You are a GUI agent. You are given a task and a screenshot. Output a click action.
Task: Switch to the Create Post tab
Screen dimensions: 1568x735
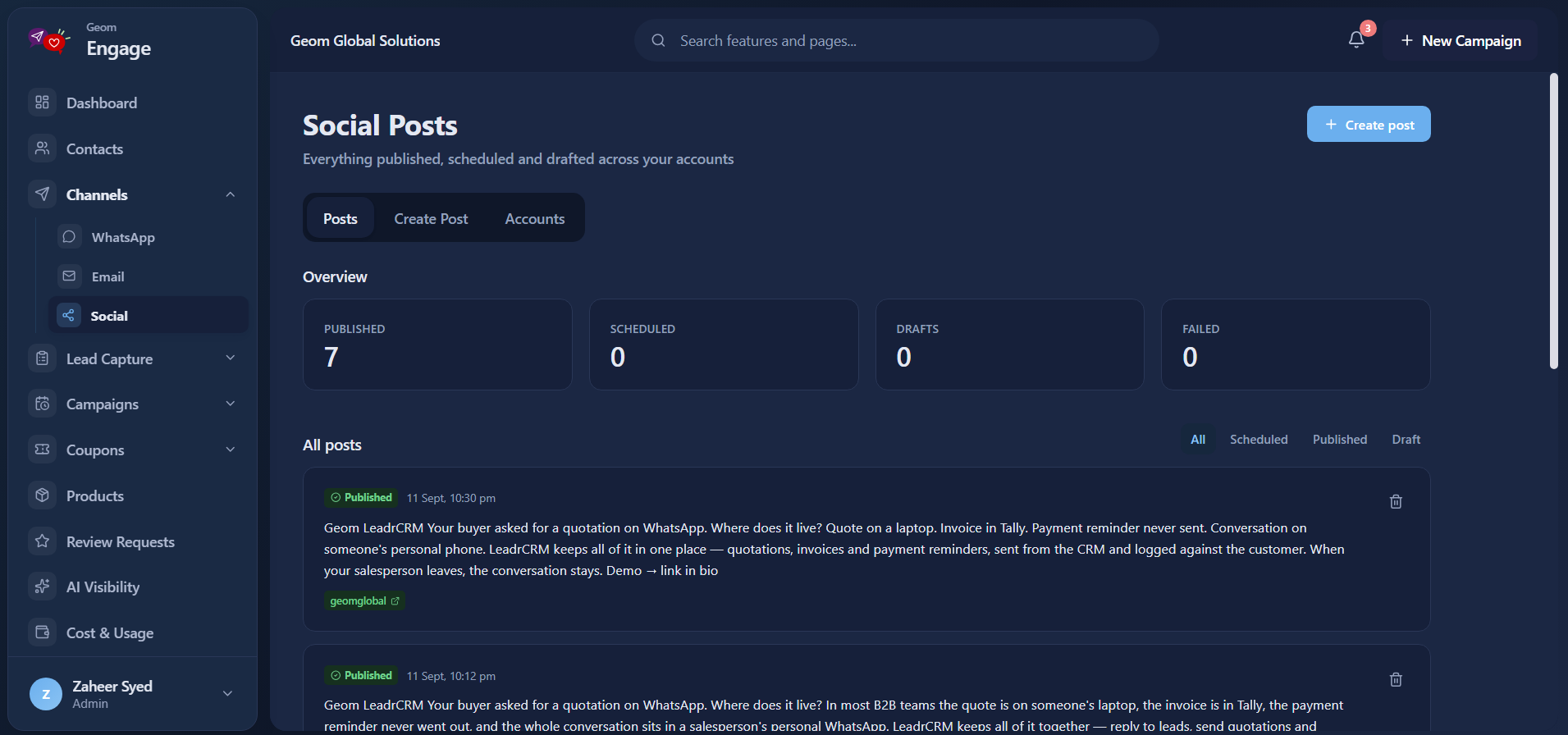click(431, 218)
